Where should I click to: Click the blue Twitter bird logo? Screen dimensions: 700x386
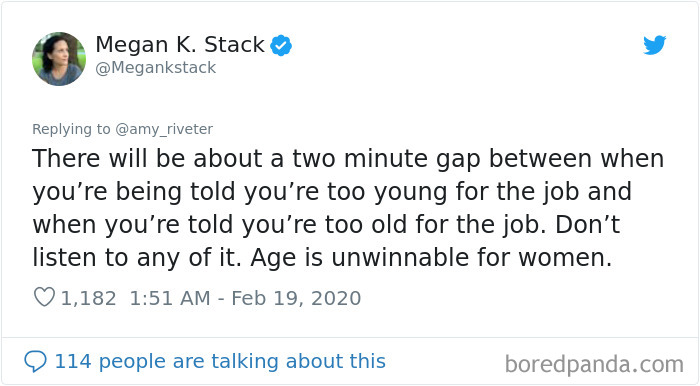coord(654,45)
